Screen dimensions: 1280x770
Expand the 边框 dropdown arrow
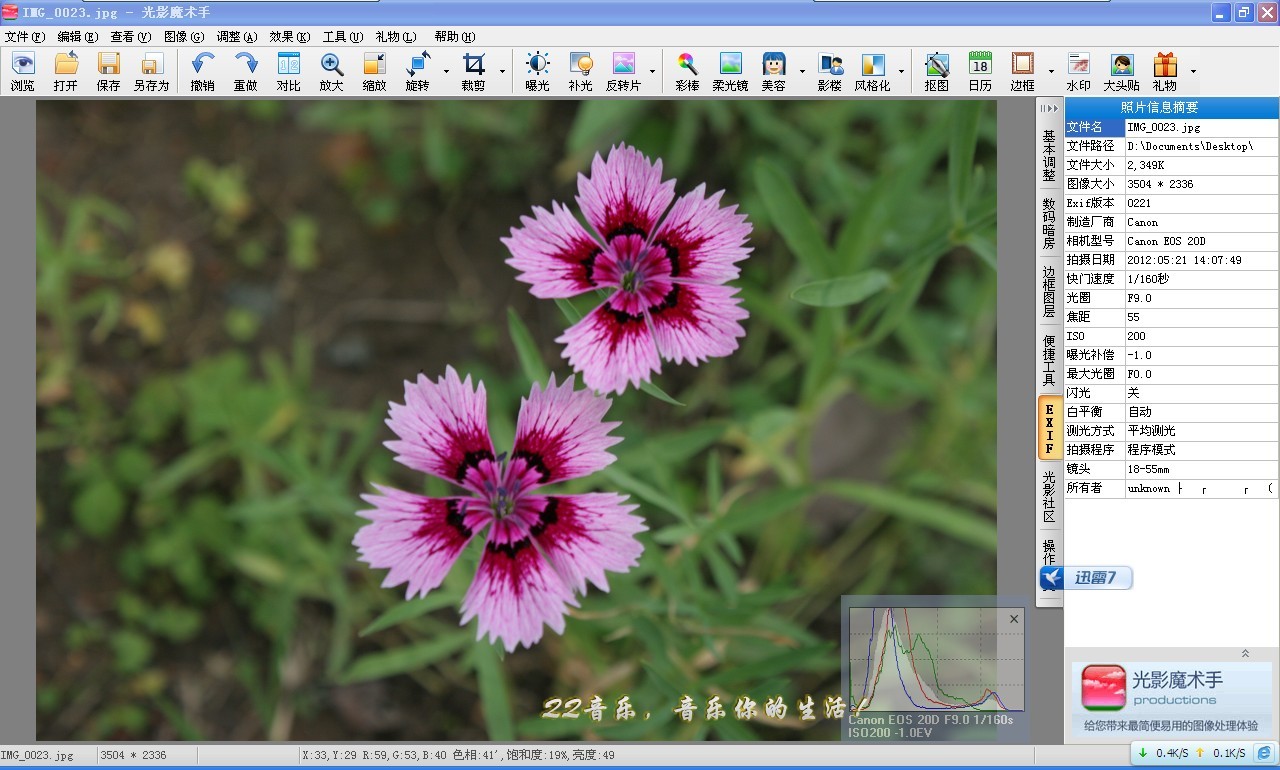click(x=1051, y=72)
